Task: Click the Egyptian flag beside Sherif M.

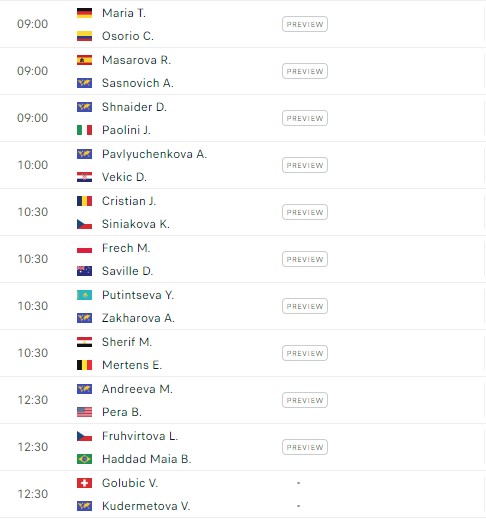Action: point(84,342)
